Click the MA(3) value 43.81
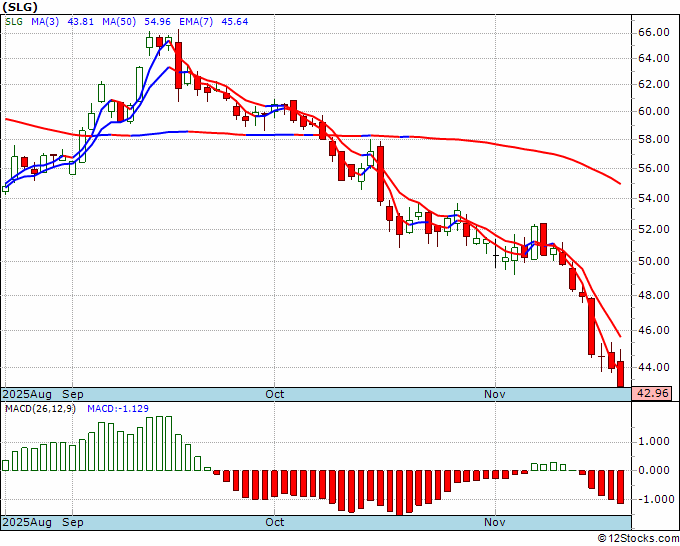Viewport: 680px width, 546px height. coord(81,21)
